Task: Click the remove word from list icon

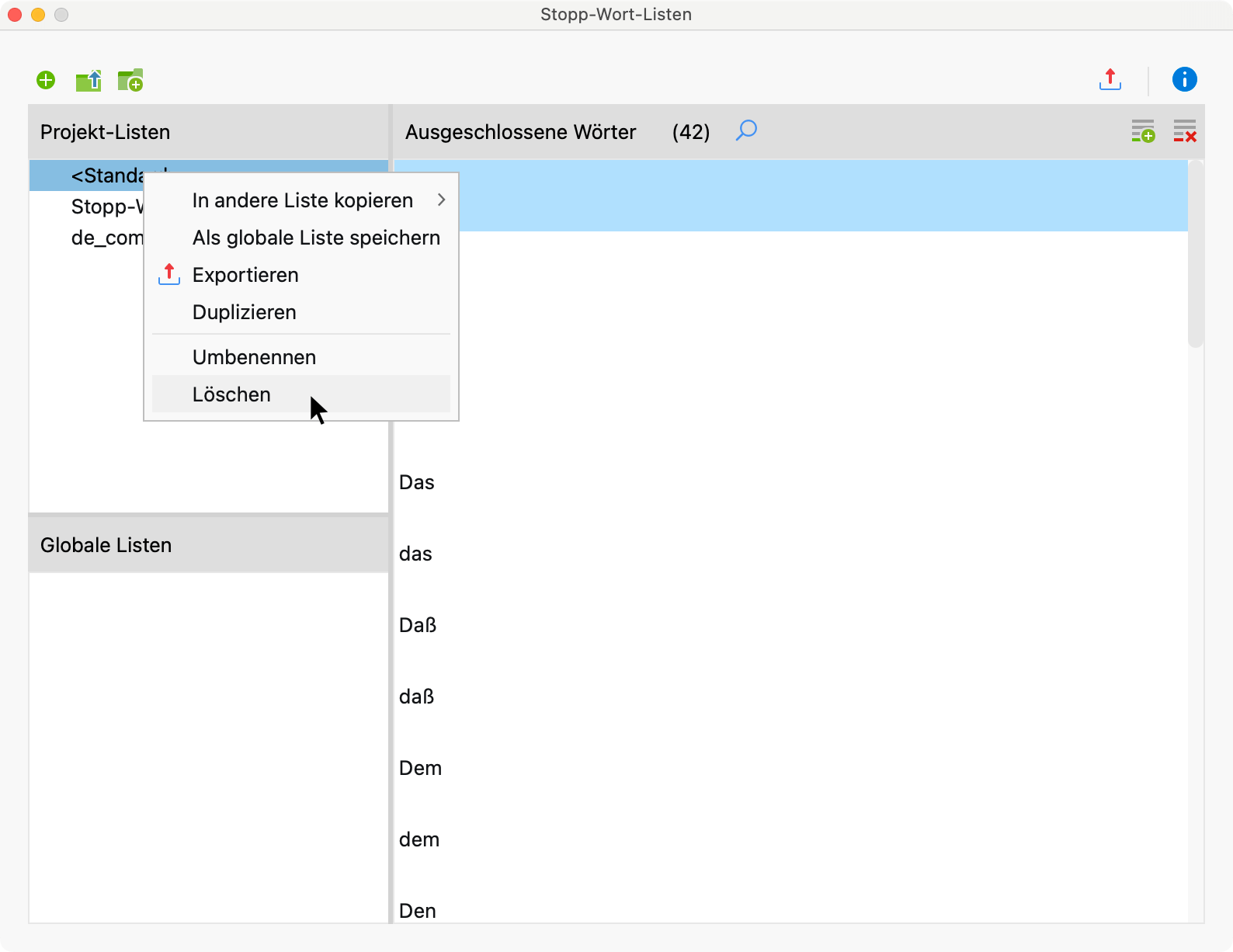Action: [1185, 131]
